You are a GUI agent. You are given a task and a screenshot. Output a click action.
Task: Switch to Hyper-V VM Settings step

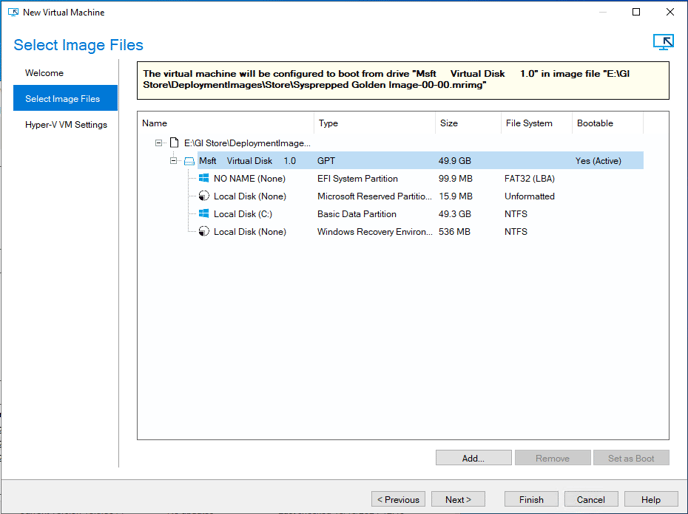(66, 125)
